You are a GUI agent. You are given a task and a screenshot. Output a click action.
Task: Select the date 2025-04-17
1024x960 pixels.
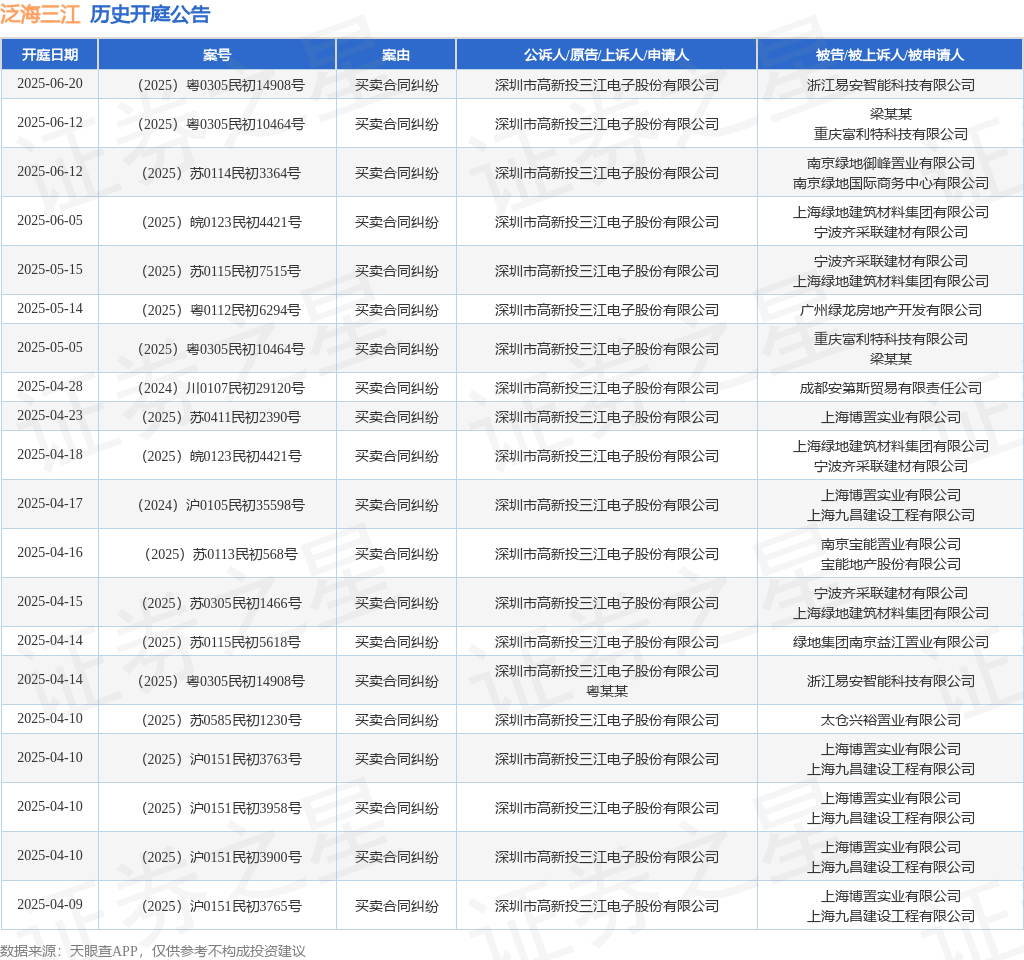pyautogui.click(x=50, y=504)
